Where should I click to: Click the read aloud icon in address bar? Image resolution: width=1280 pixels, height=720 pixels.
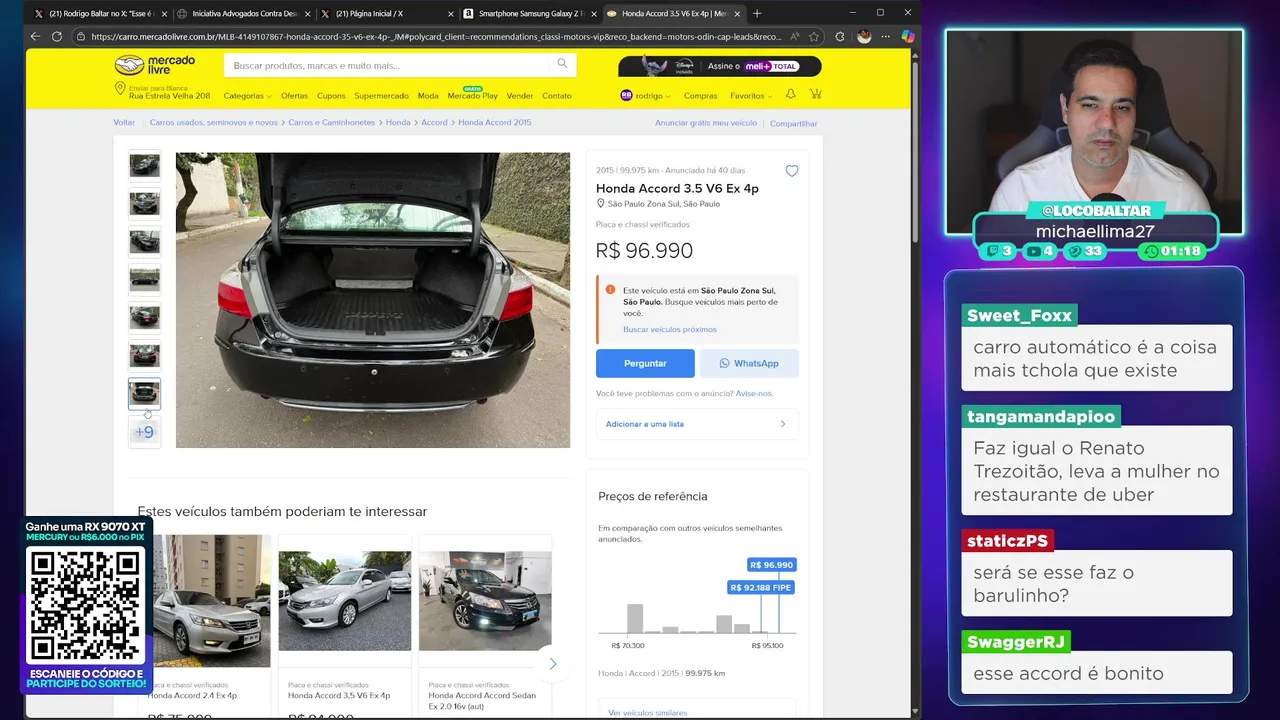click(794, 36)
